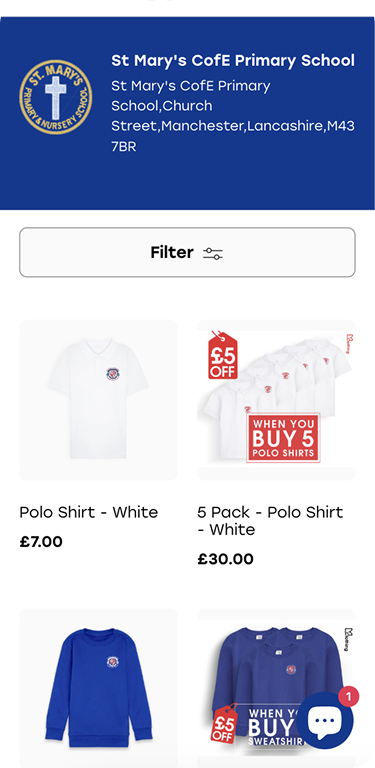The height and width of the screenshot is (768, 375).
Task: Click the chat notification badge showing 1
Action: 349,696
